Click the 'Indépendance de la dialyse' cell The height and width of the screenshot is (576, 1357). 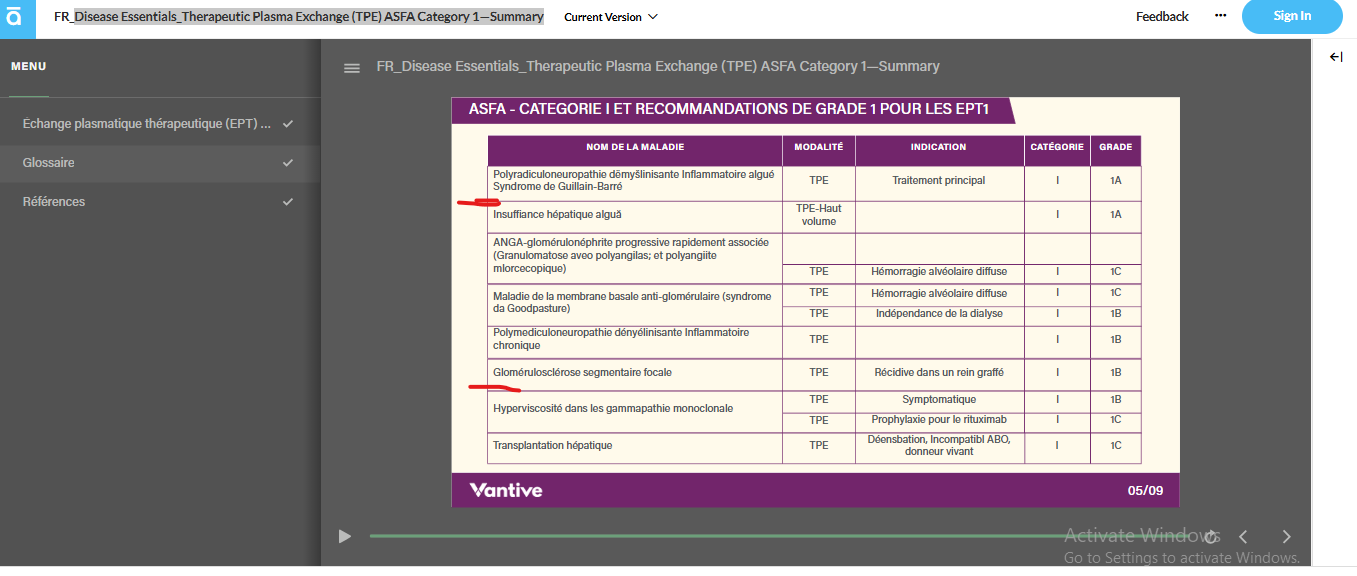click(x=939, y=314)
